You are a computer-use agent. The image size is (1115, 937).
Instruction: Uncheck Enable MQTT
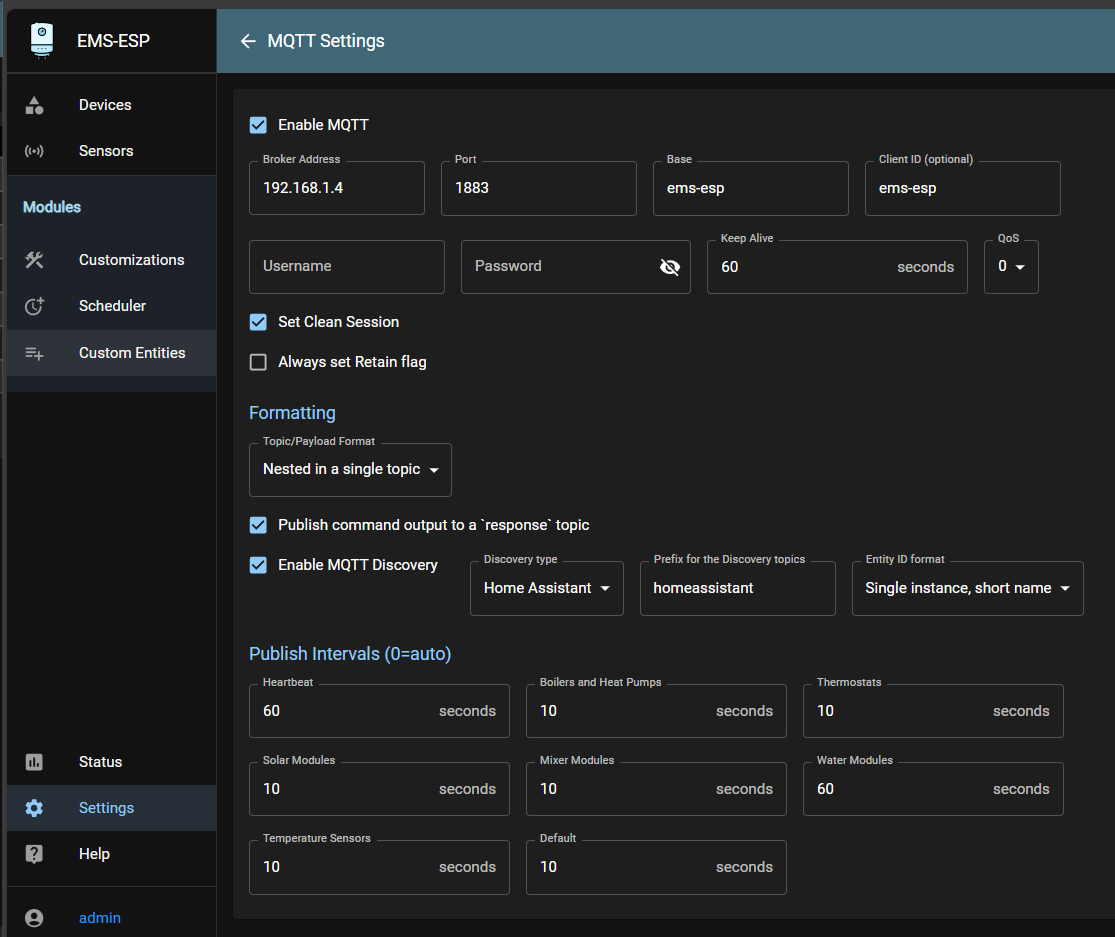click(x=258, y=124)
